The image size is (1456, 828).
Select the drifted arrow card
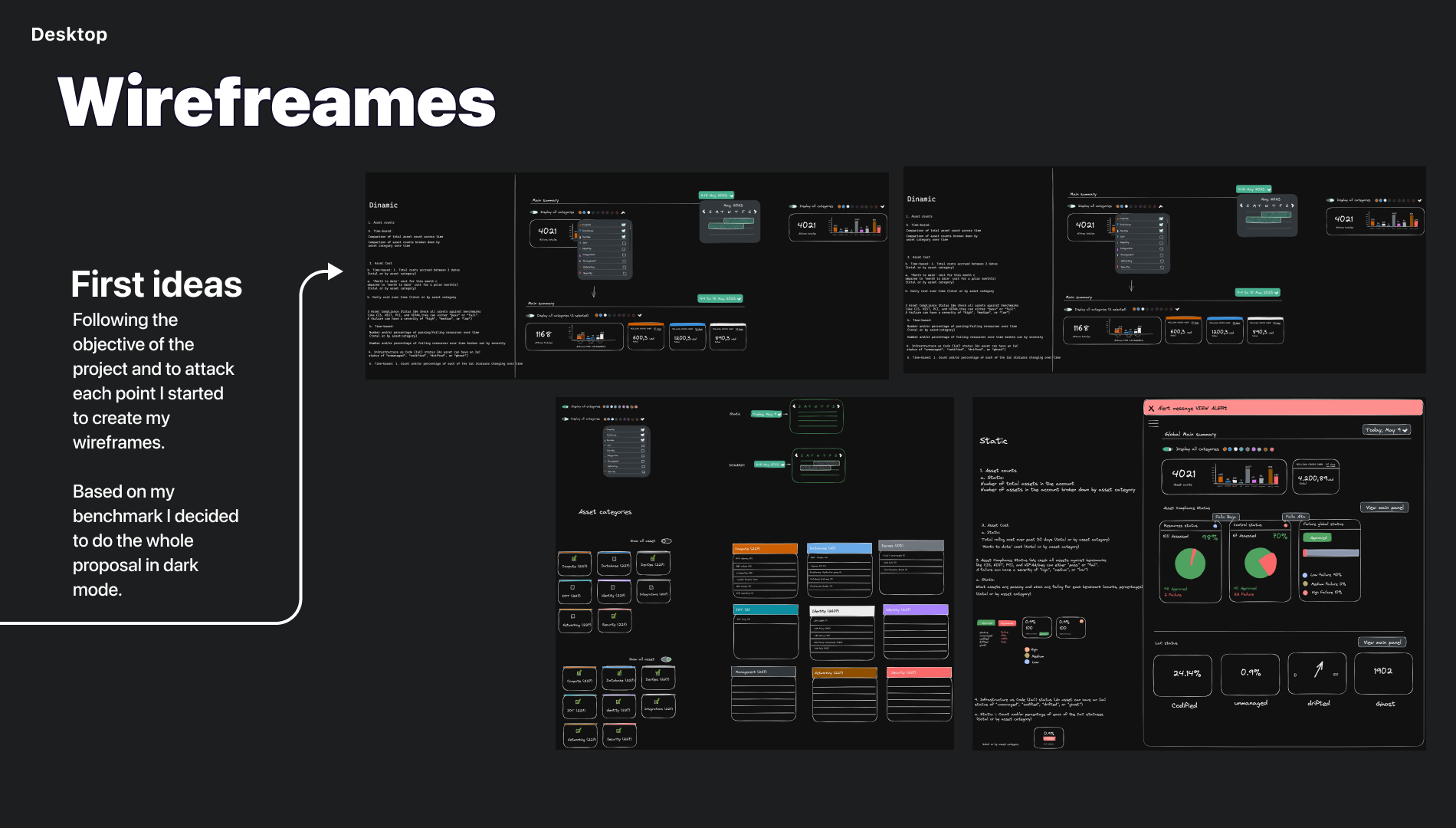[1318, 673]
